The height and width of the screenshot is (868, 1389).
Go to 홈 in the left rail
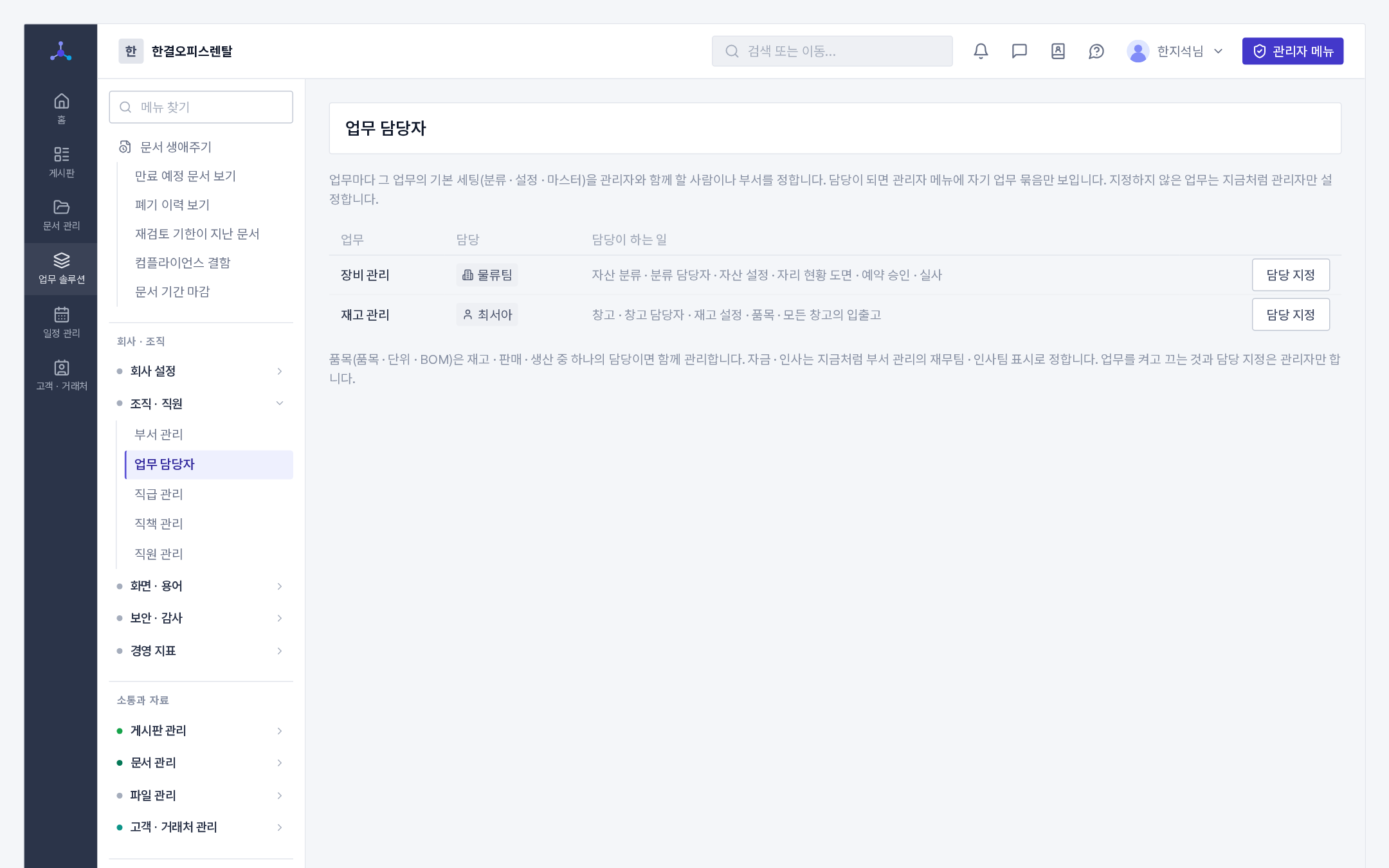(x=61, y=109)
